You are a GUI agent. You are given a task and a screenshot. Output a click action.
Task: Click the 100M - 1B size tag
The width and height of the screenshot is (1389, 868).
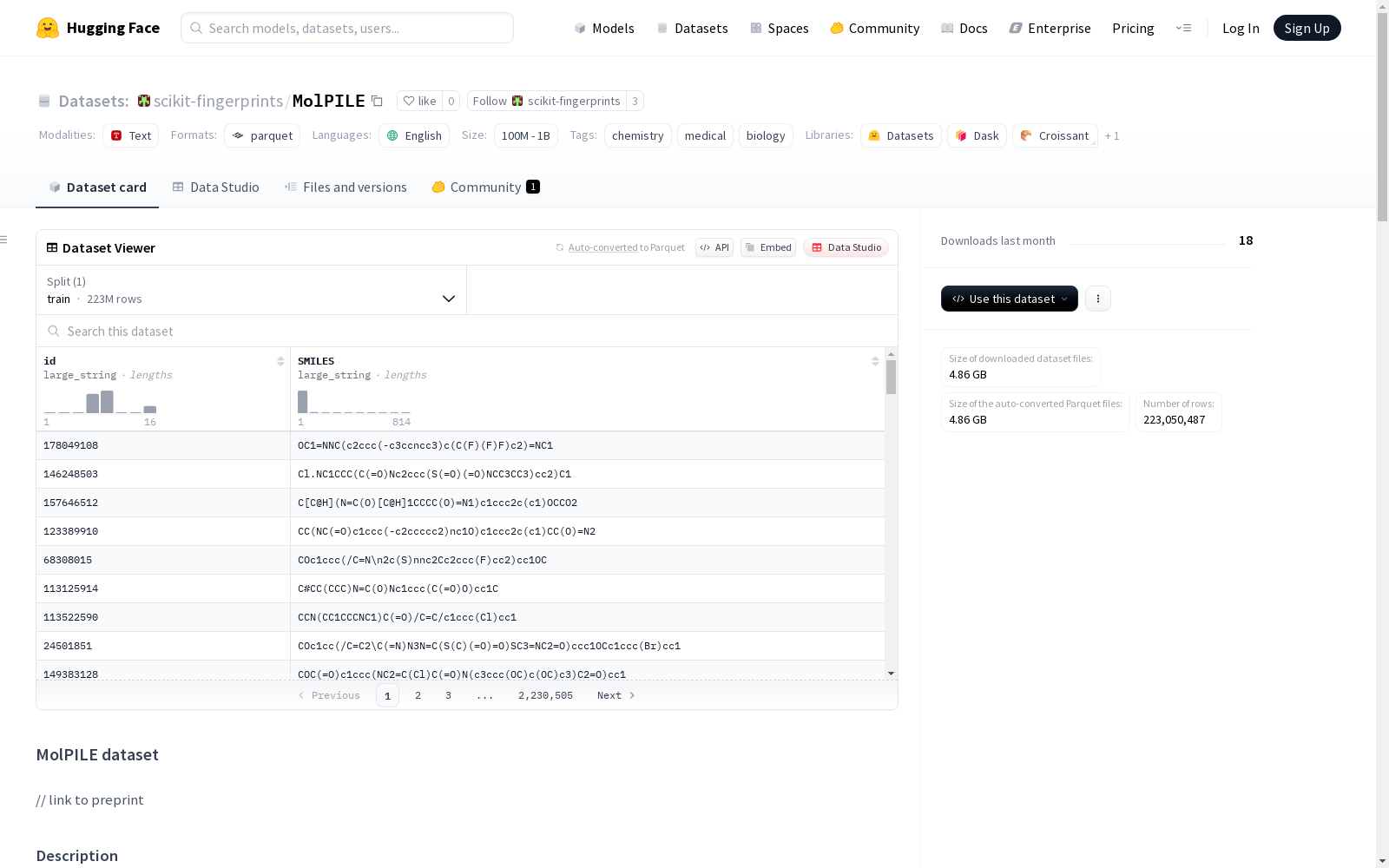coord(526,135)
